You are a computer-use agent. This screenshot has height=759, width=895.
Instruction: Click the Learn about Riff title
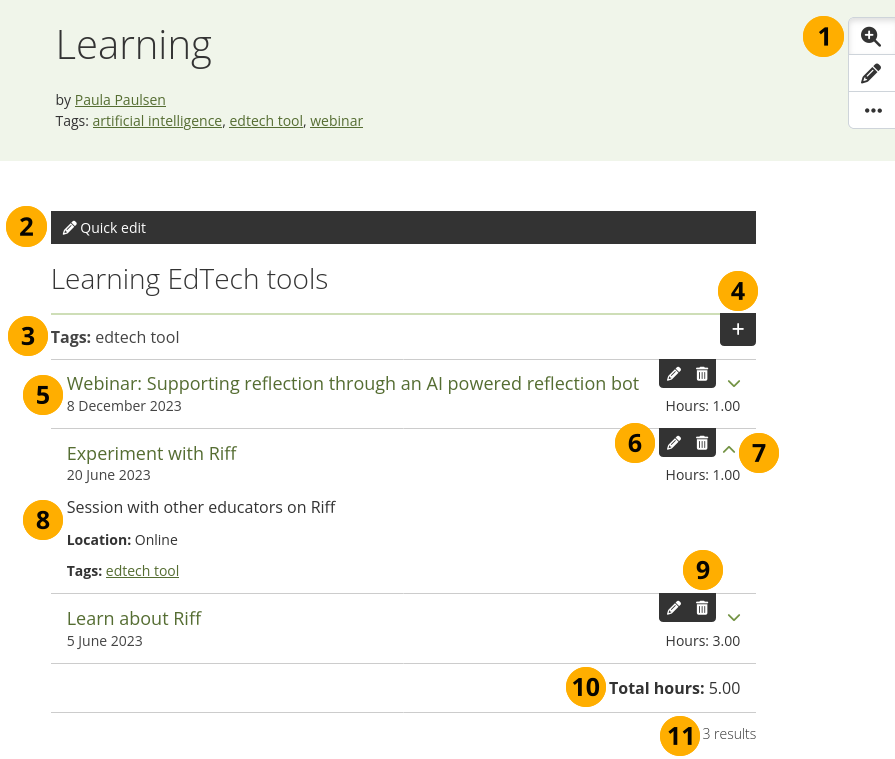coord(134,618)
